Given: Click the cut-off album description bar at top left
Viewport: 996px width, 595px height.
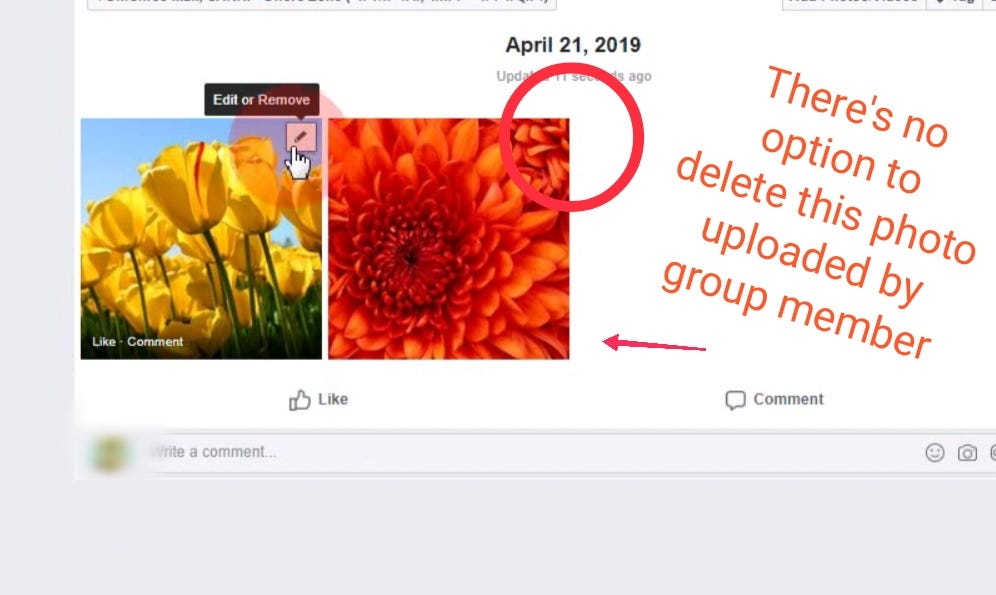Looking at the screenshot, I should click(x=321, y=4).
